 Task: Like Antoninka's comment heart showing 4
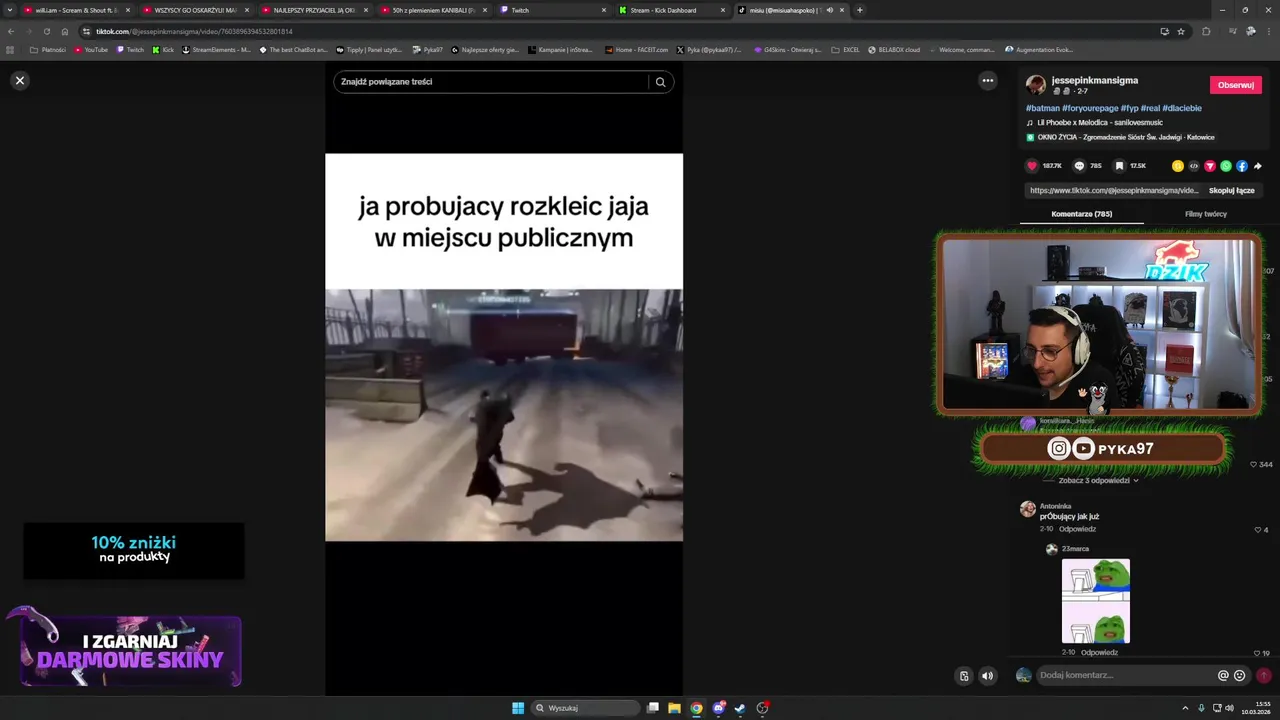coord(1258,530)
